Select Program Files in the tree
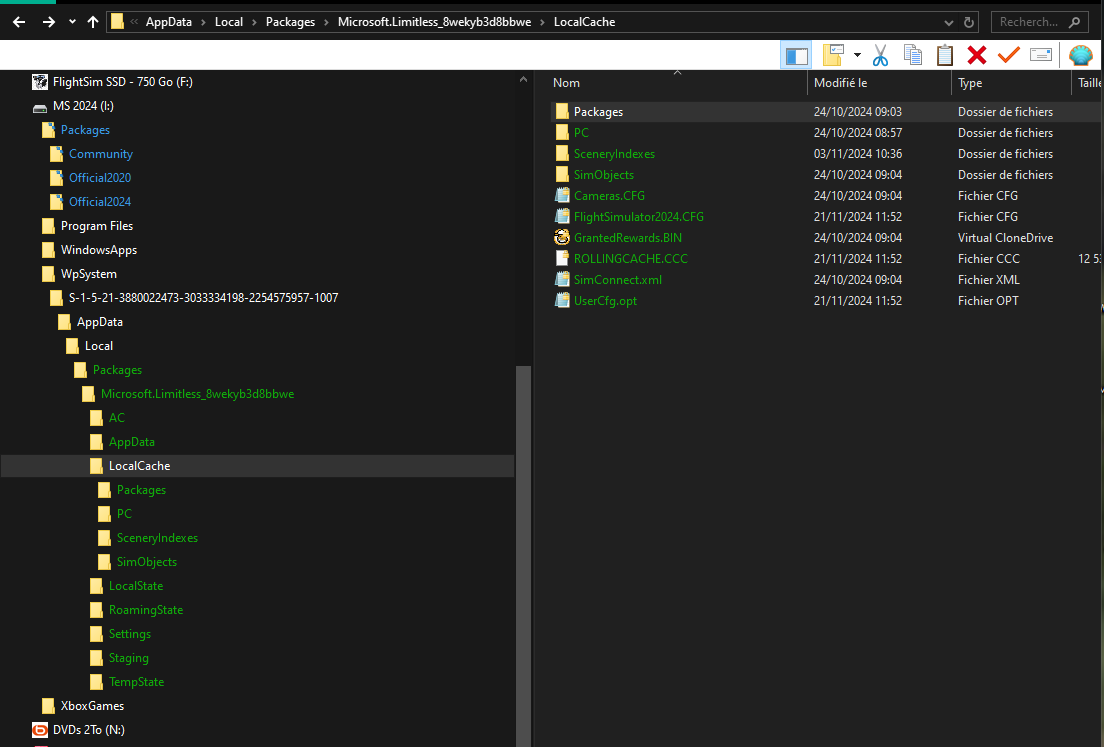The image size is (1104, 747). click(x=96, y=226)
